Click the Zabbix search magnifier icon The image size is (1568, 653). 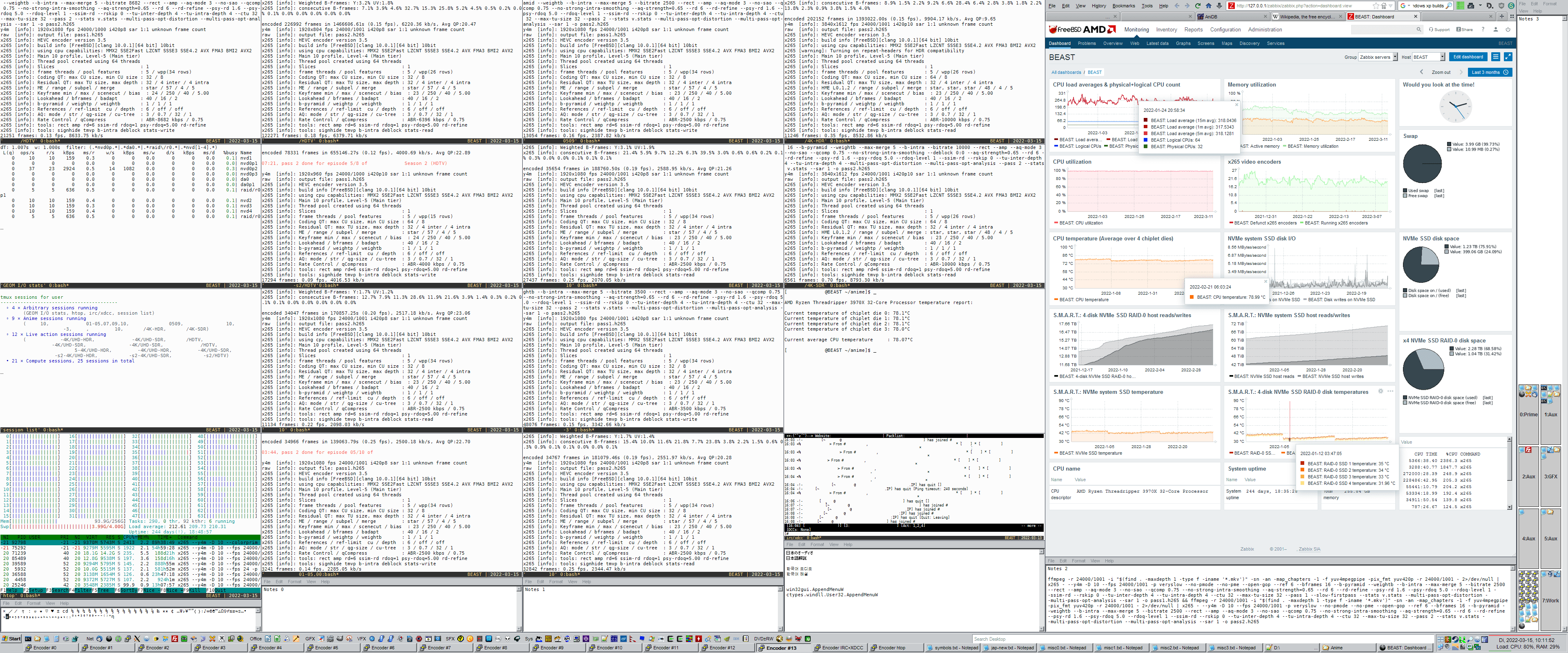pos(1419,30)
